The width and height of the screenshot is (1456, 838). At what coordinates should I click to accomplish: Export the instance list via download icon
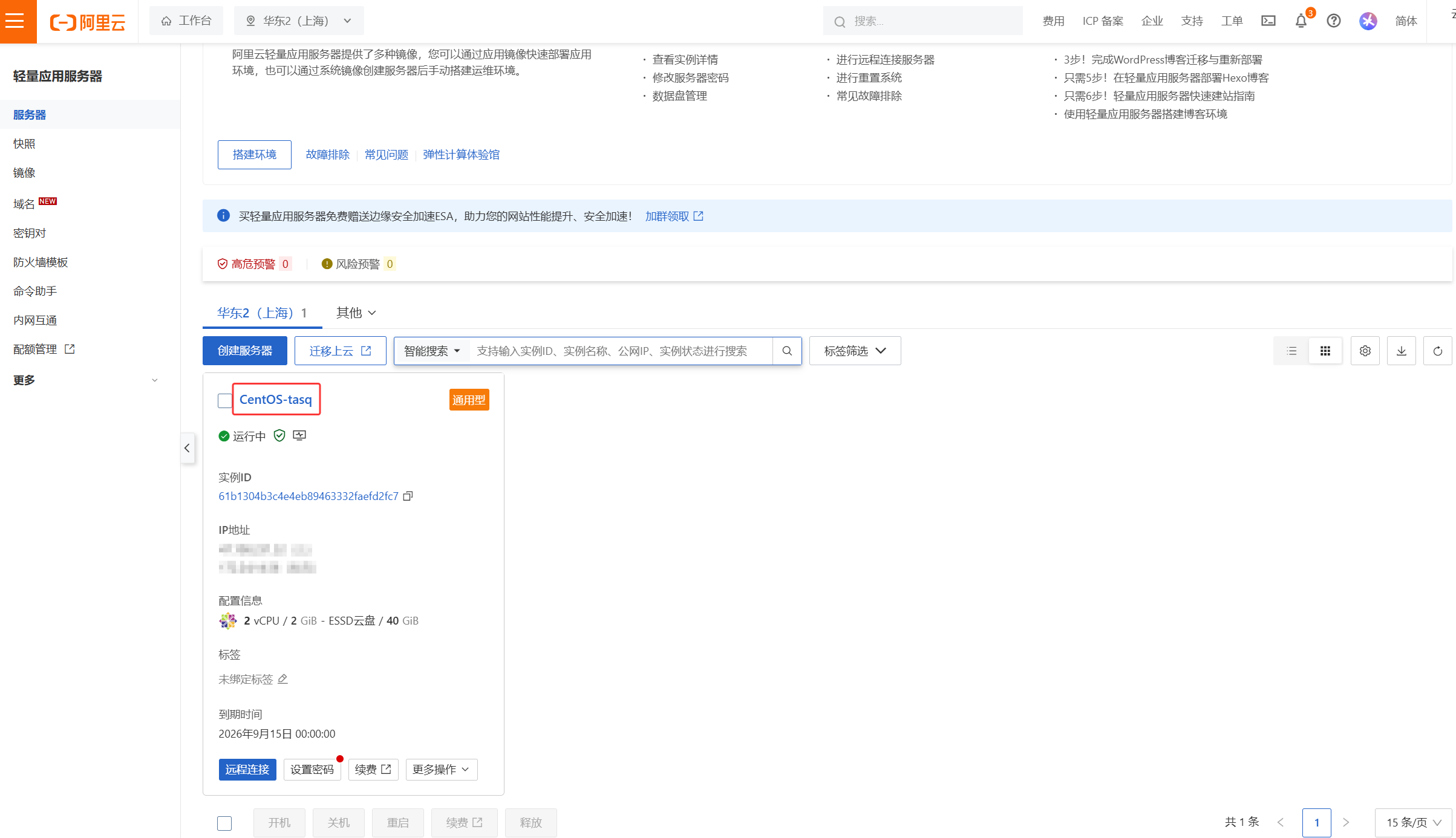(1402, 351)
